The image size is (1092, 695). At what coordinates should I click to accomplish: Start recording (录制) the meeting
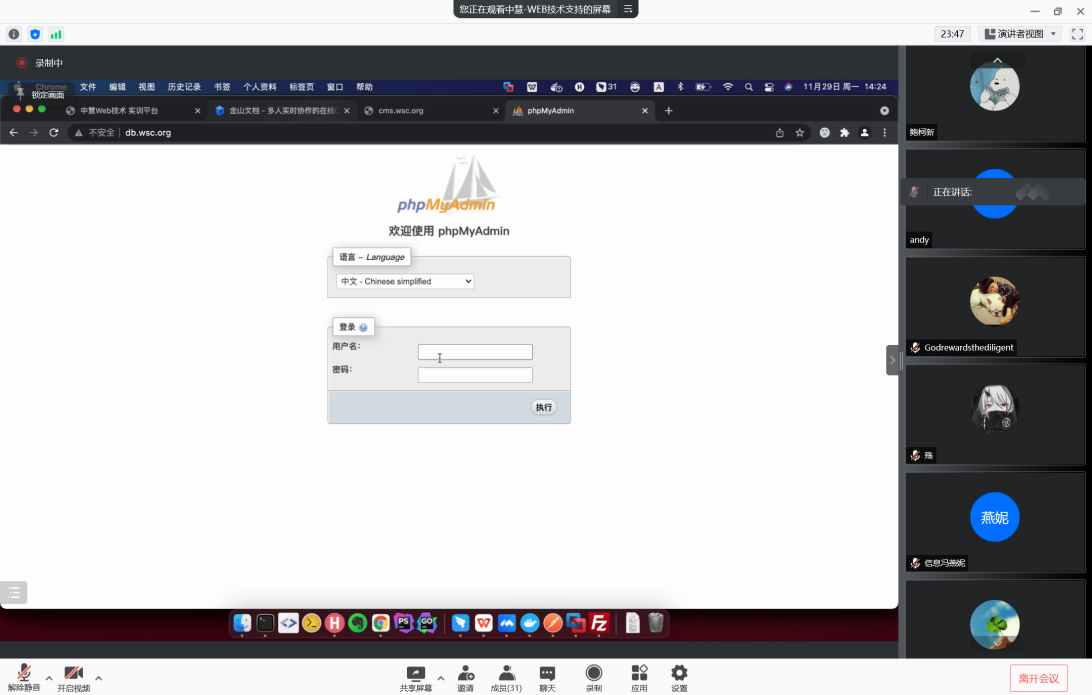(594, 678)
